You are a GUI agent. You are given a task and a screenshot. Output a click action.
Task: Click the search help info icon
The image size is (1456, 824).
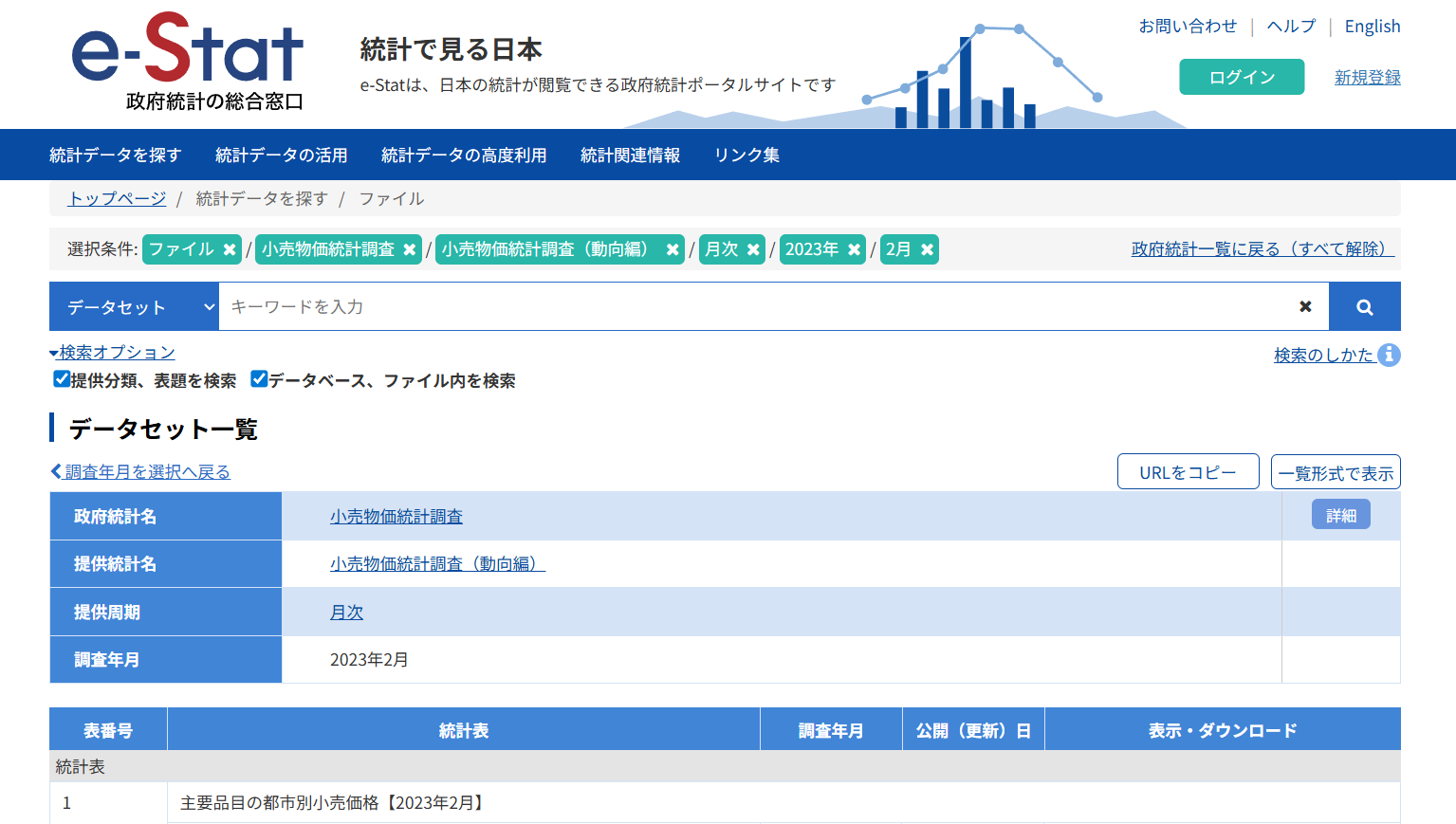(x=1389, y=355)
